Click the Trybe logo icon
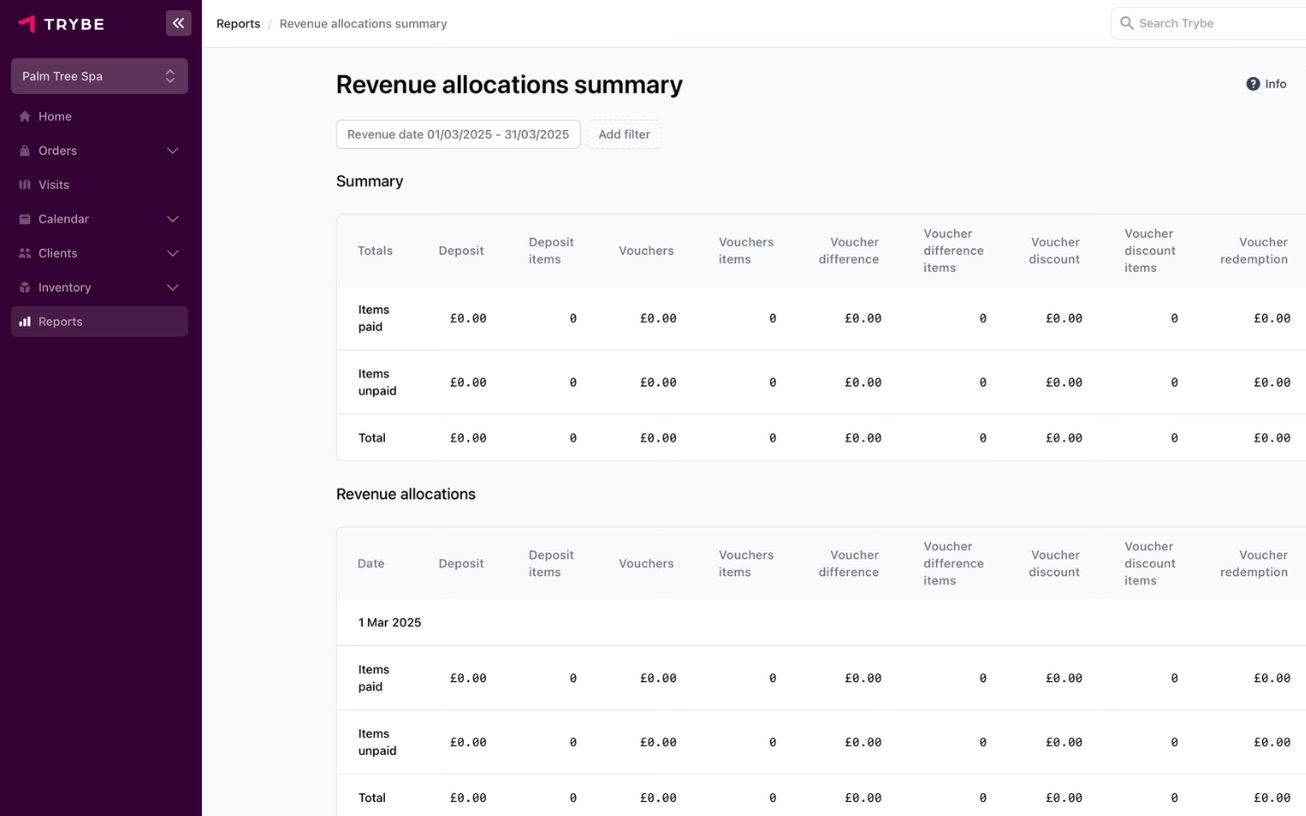Screen dimensions: 1306x816 (x=27, y=24)
